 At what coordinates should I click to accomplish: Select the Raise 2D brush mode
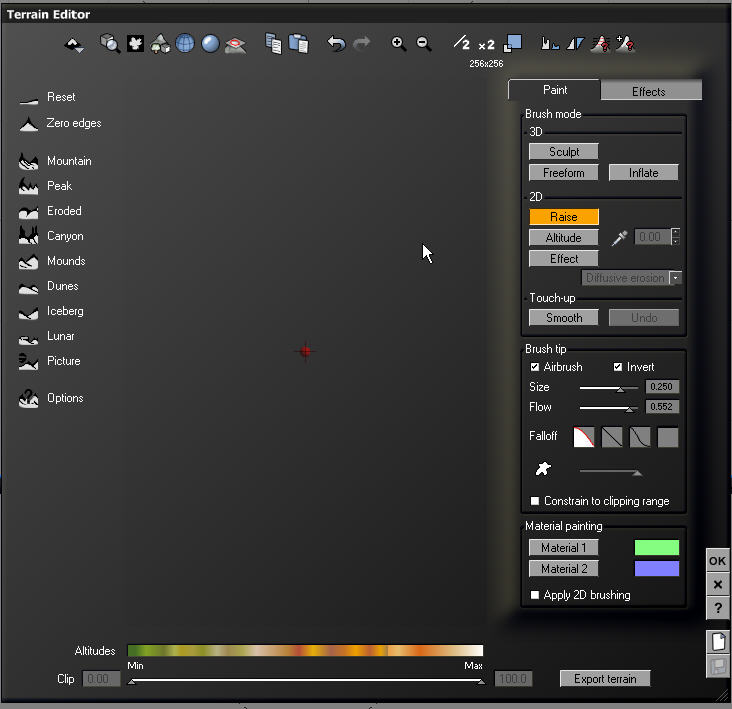pyautogui.click(x=563, y=217)
